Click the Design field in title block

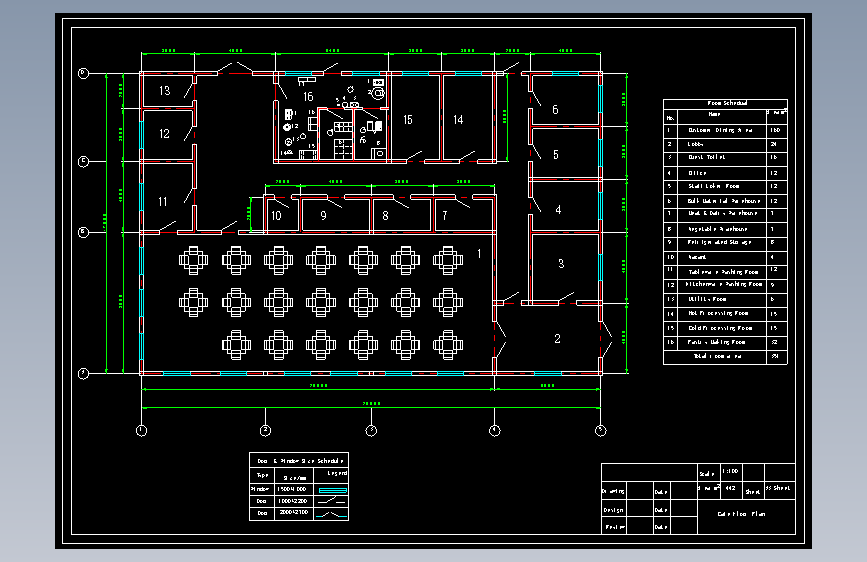[x=613, y=510]
